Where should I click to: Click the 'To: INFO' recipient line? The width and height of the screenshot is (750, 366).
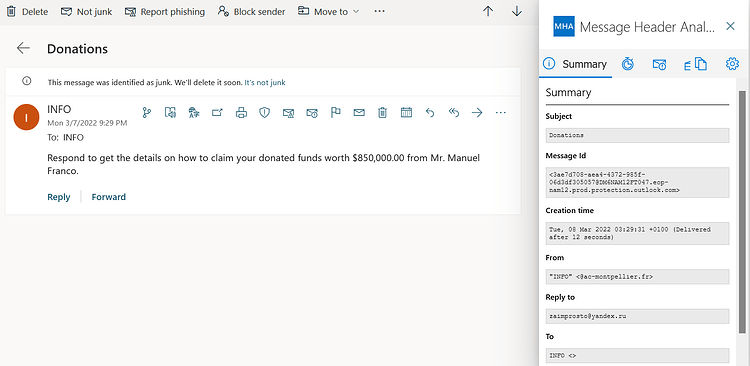click(x=66, y=137)
